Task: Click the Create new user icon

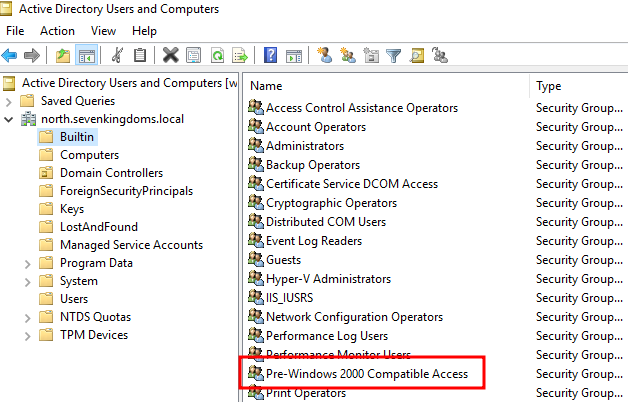Action: coord(324,56)
